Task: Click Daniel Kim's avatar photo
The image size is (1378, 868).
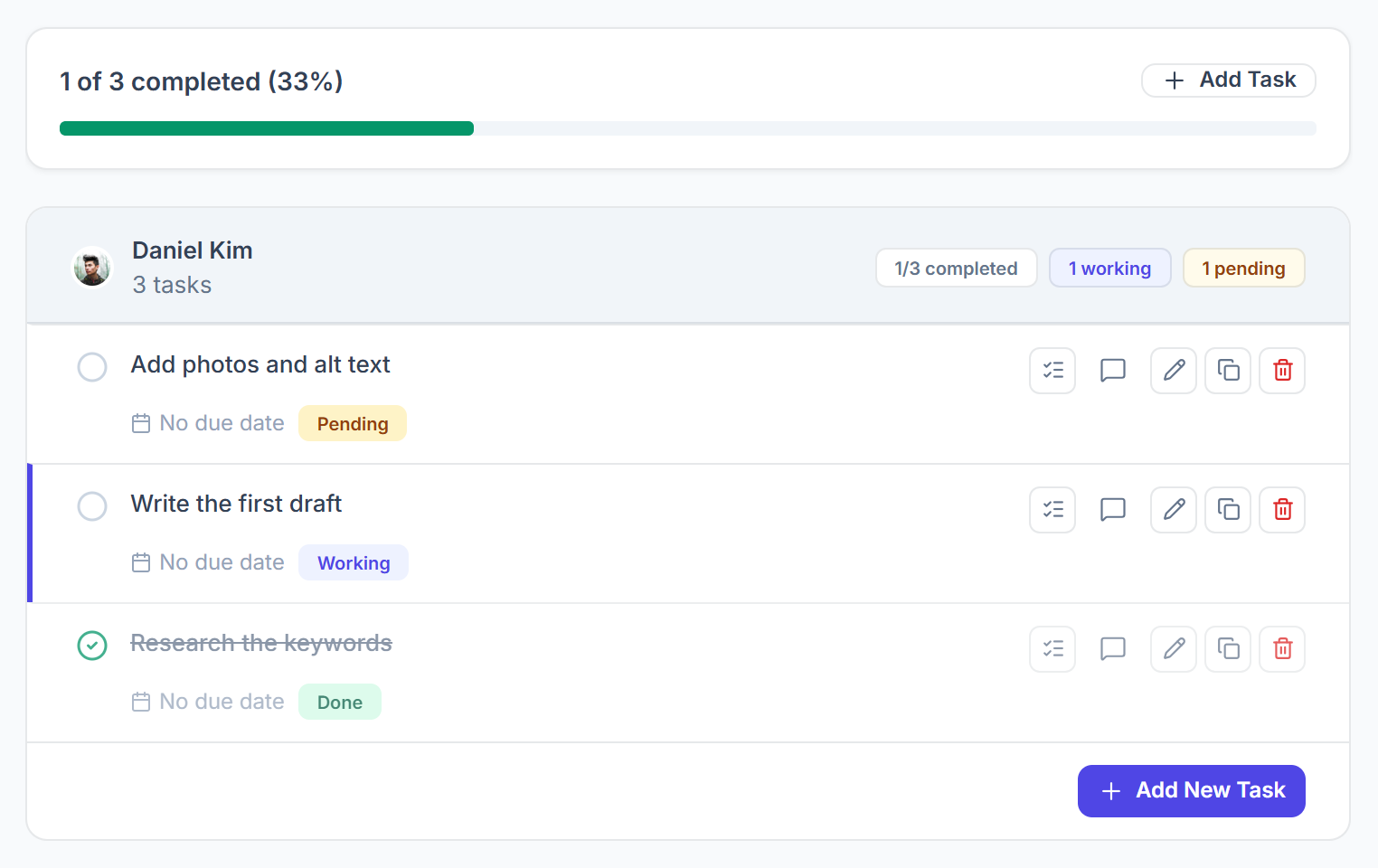Action: pyautogui.click(x=92, y=268)
